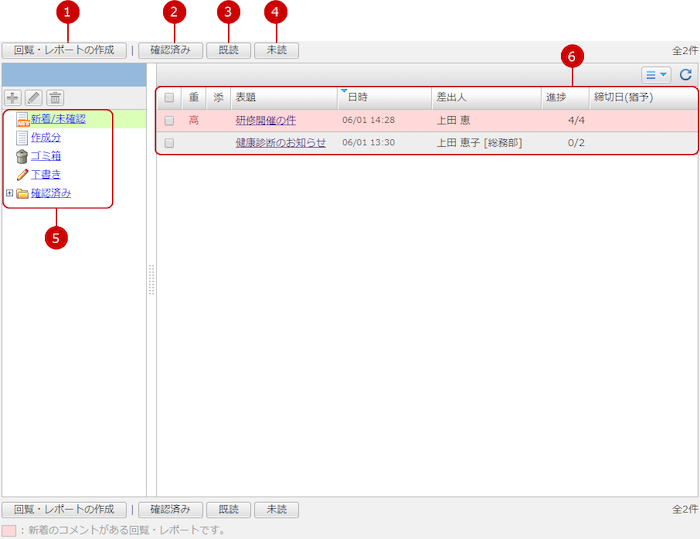Viewport: 700px width, 539px height.
Task: Click the add folder plus icon
Action: click(12, 97)
